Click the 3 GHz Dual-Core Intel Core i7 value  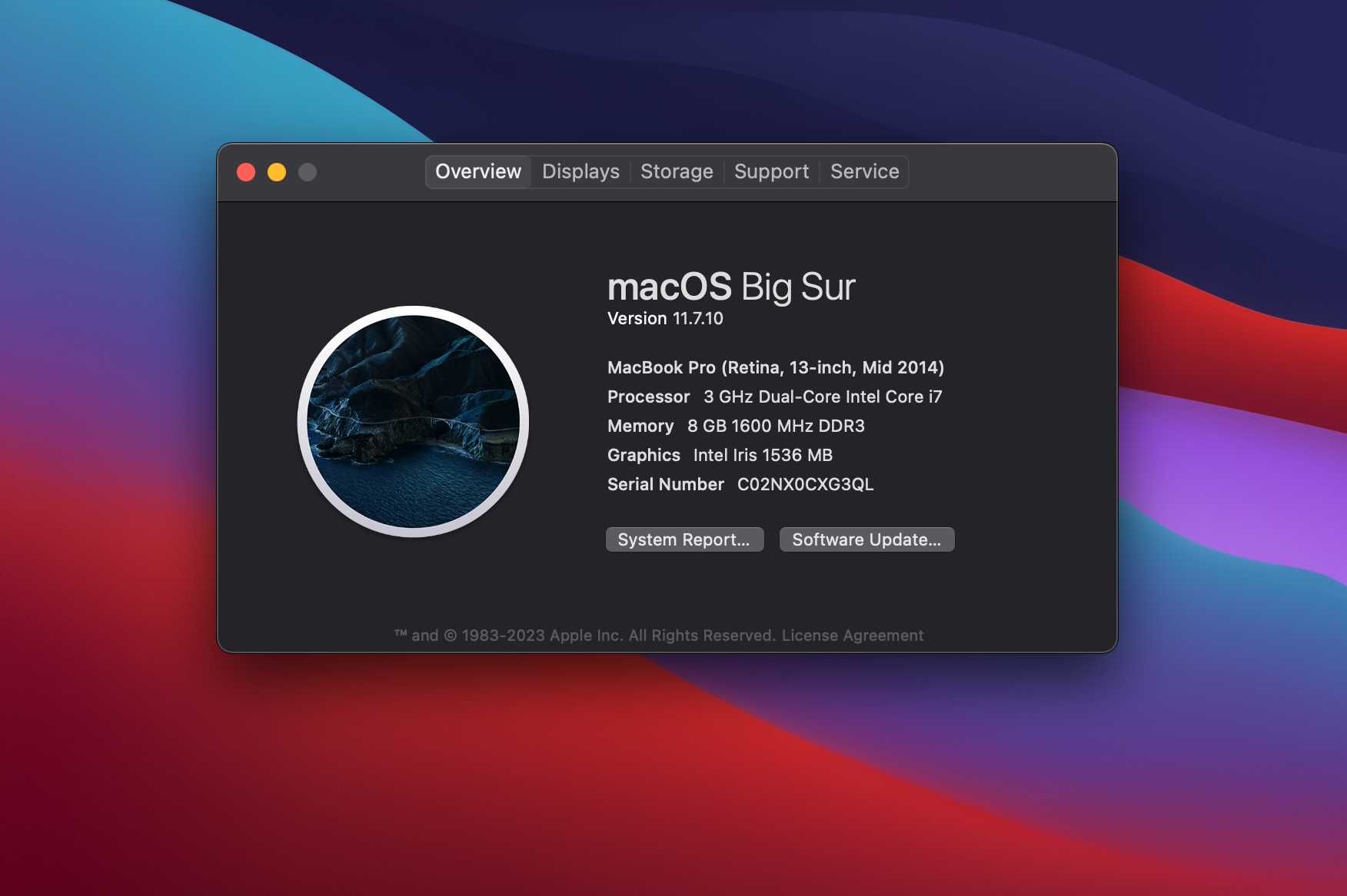[x=823, y=397]
